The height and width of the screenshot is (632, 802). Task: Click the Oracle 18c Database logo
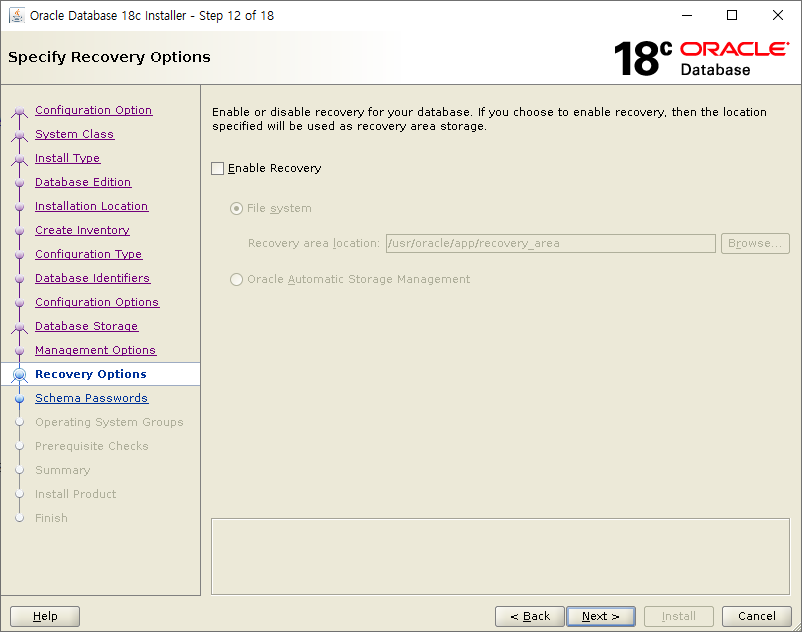tap(701, 58)
